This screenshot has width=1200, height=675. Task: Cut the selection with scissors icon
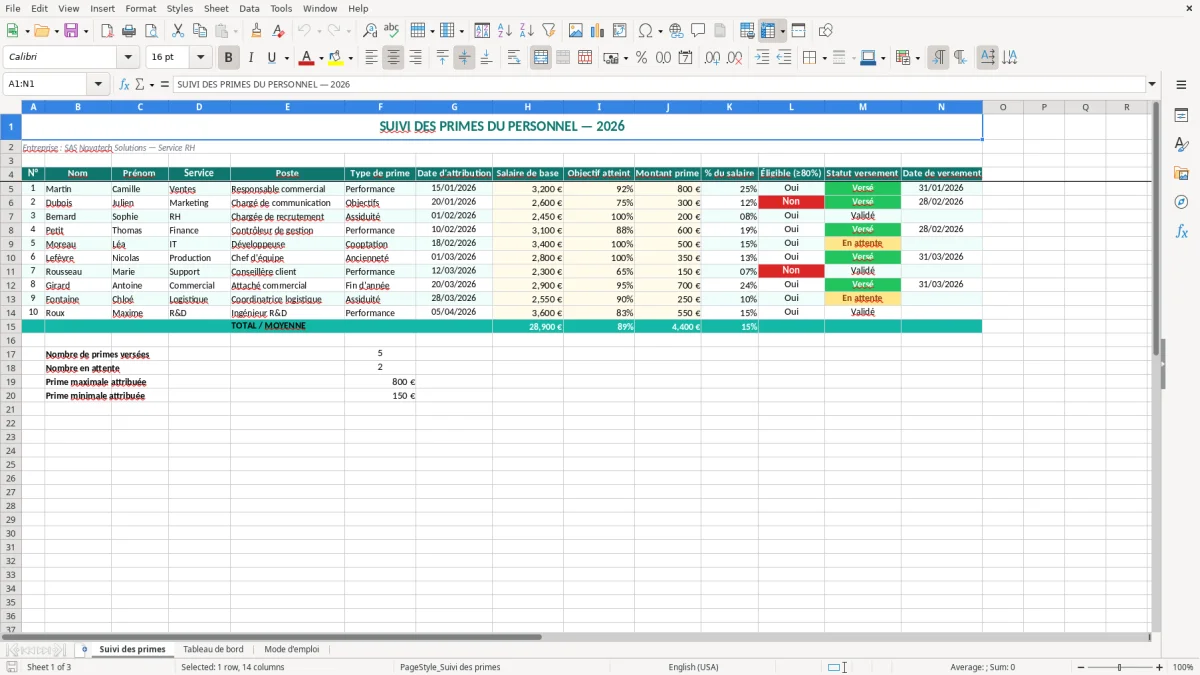(x=178, y=31)
